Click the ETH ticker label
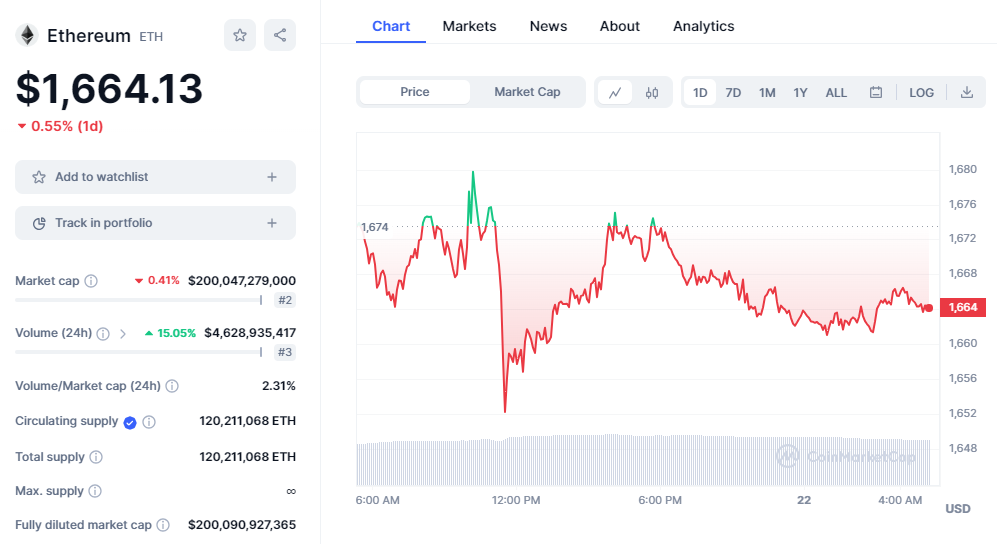 (x=151, y=37)
